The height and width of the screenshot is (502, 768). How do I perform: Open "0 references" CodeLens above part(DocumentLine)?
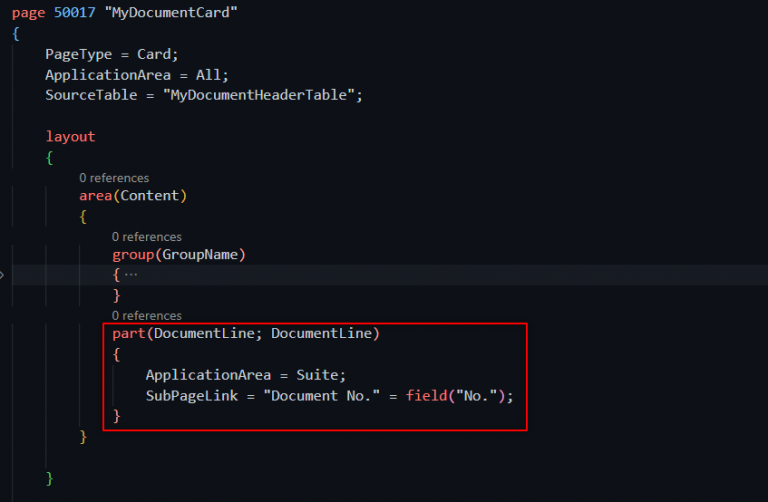pos(146,316)
